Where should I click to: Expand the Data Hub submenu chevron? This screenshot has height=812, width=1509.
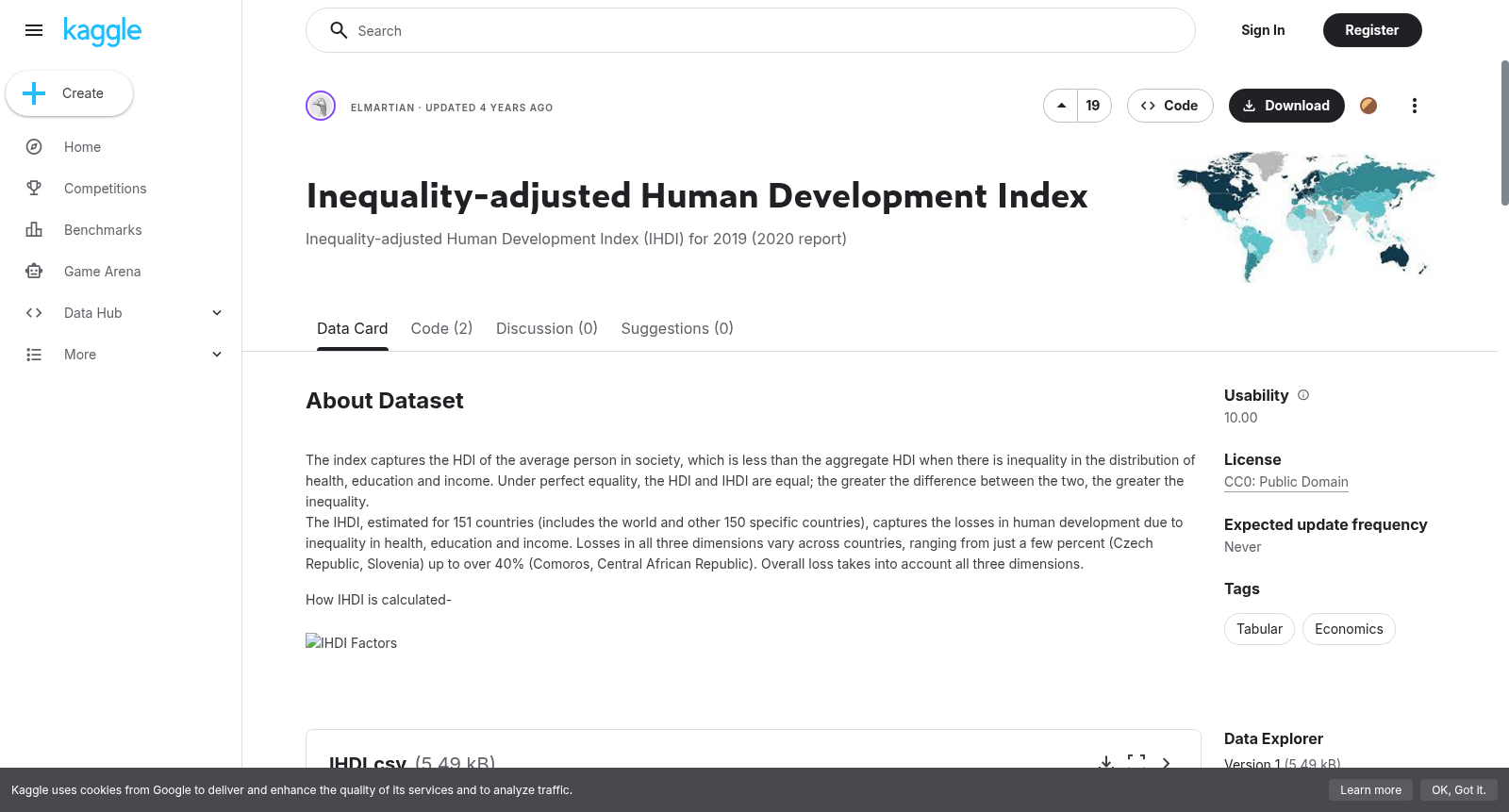point(217,313)
